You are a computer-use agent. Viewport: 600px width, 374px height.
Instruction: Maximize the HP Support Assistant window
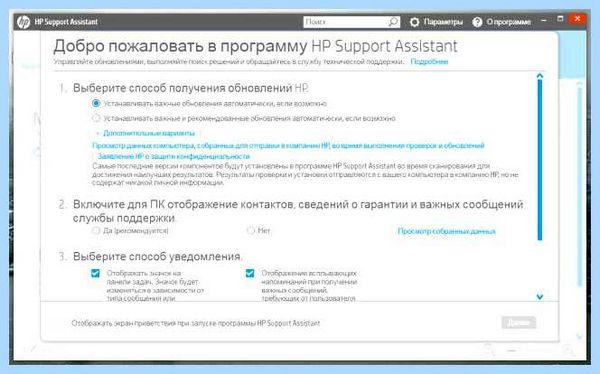pyautogui.click(x=560, y=19)
